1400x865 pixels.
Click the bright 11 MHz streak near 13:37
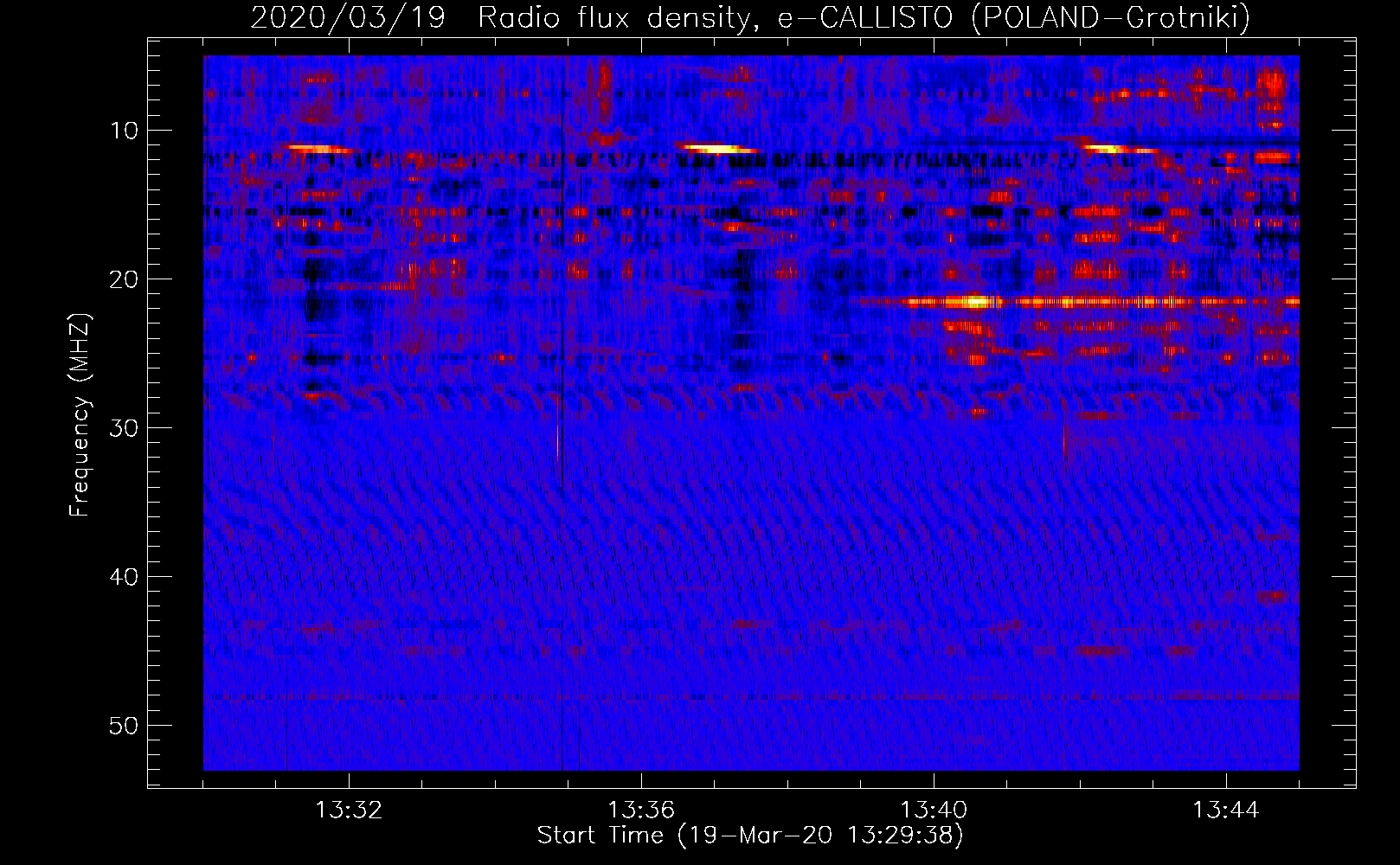tap(720, 149)
